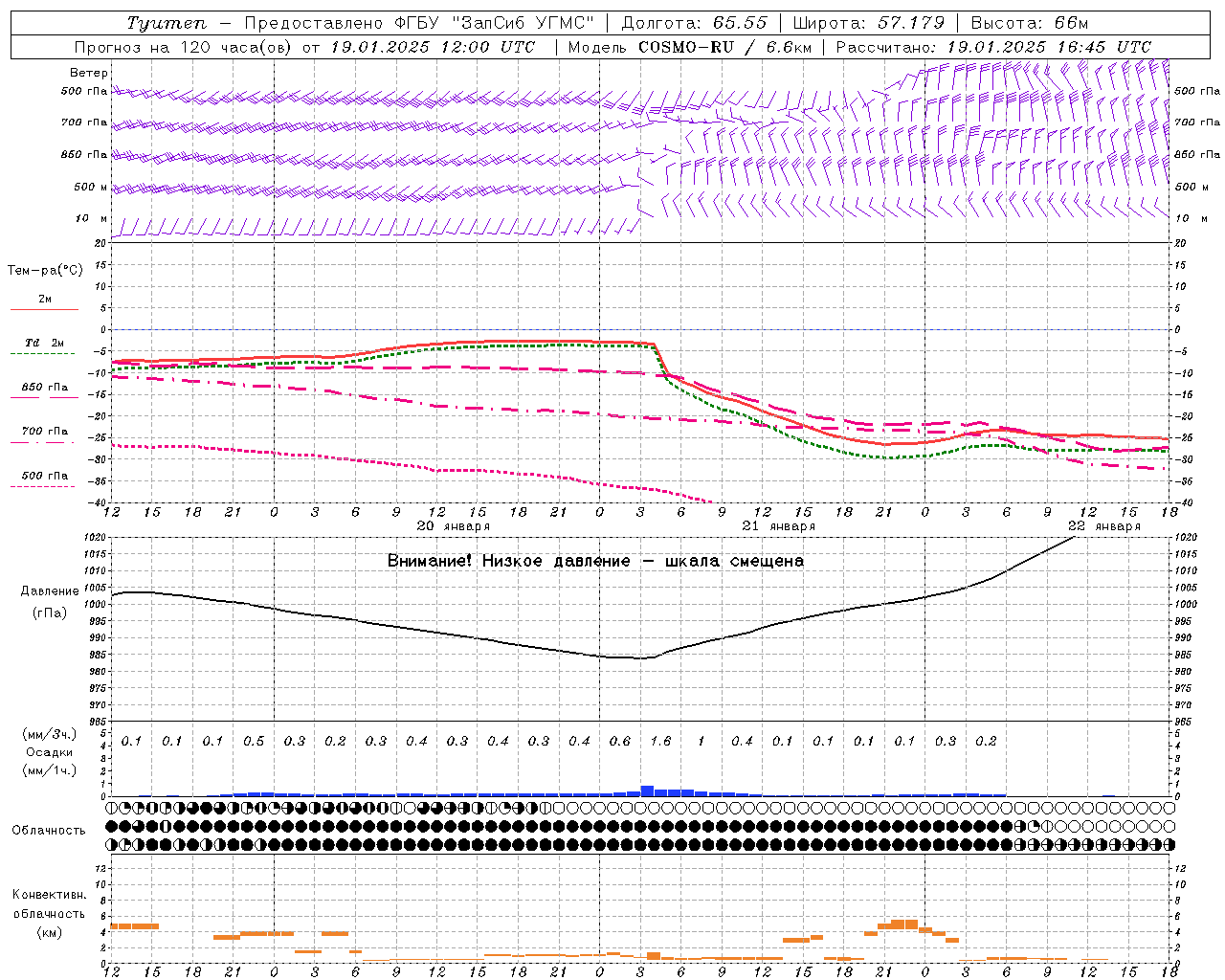Click the Конвективн. облачность (км) label
This screenshot has width=1225, height=980.
[49, 913]
